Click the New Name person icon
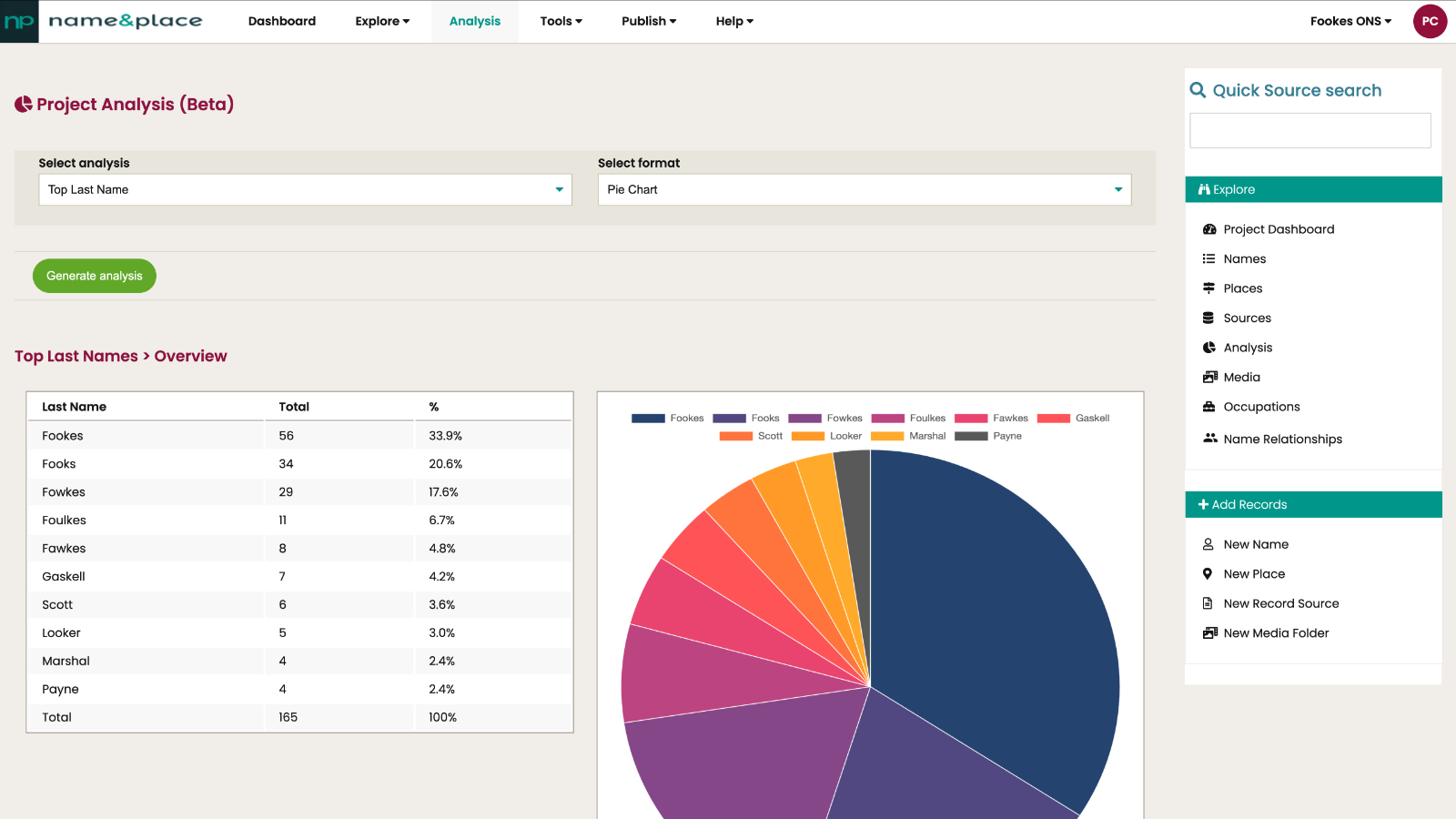This screenshot has height=819, width=1456. tap(1208, 544)
